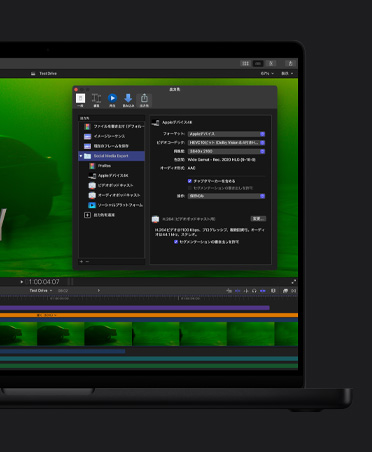Screen dimensions: 372x452
Task: Select the first export-file default destination row
Action: pyautogui.click(x=112, y=127)
